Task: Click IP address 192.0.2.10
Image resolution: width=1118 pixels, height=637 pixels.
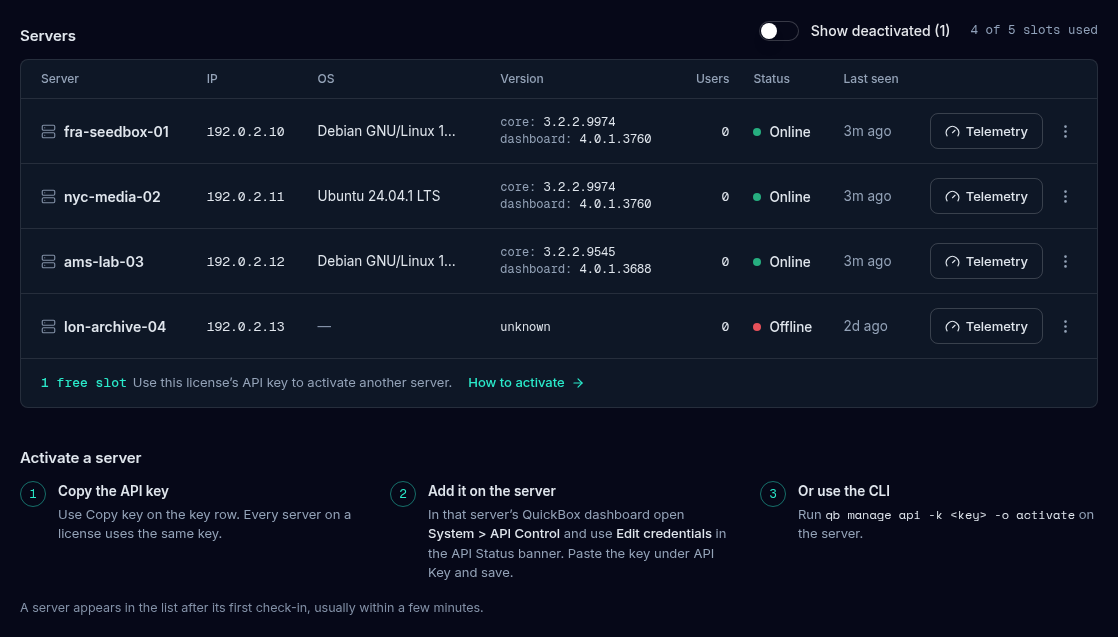Action: [245, 132]
